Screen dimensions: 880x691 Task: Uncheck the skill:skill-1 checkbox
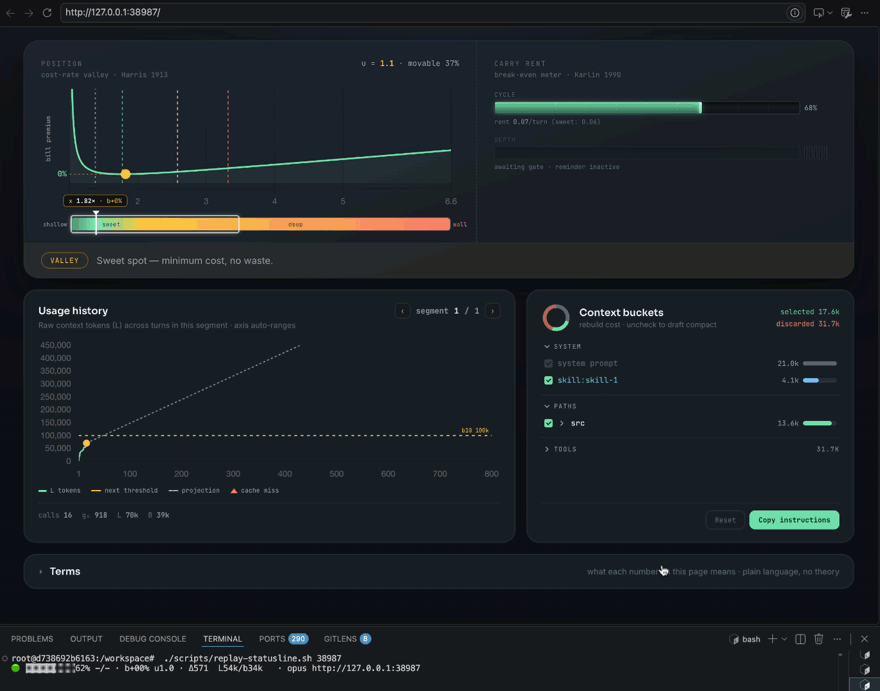[x=548, y=380]
